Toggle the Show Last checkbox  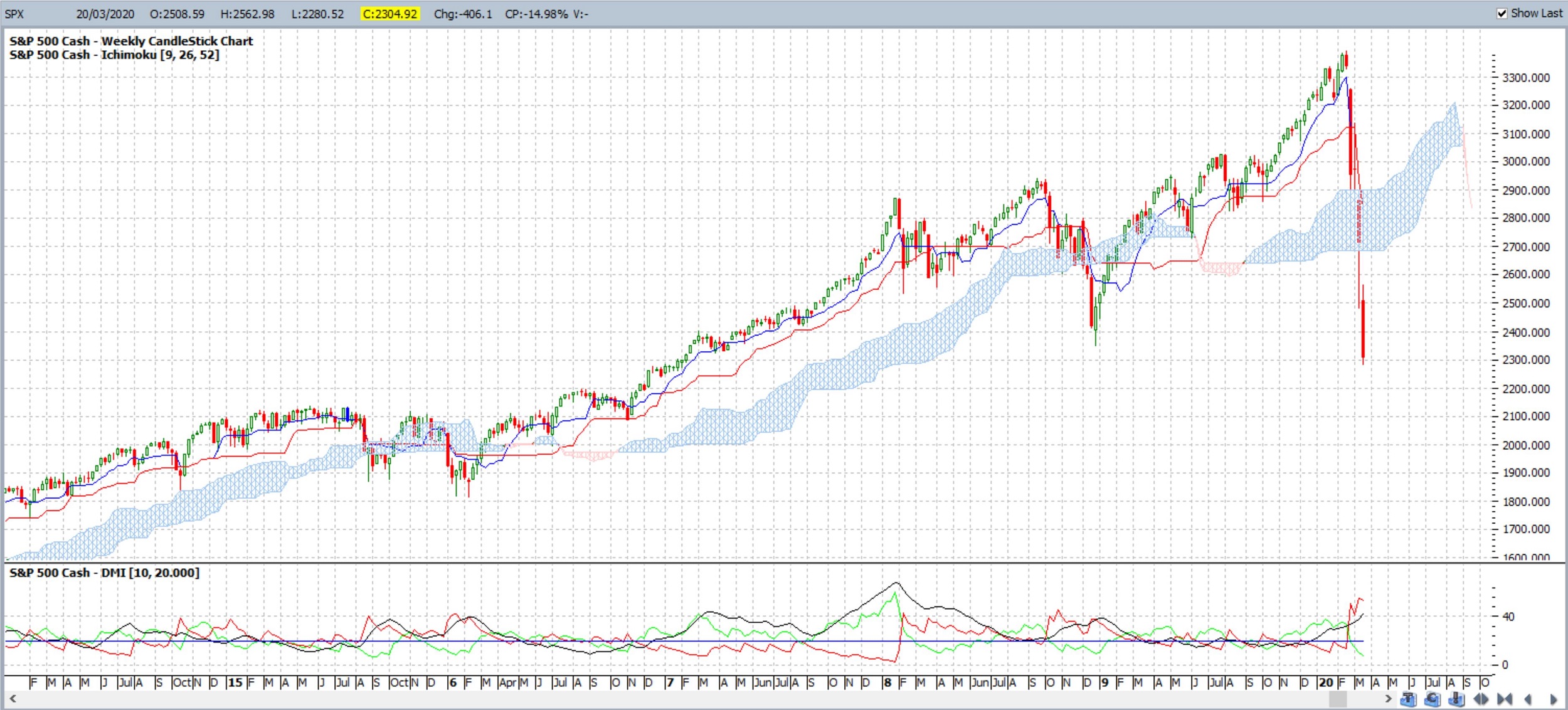point(1502,13)
